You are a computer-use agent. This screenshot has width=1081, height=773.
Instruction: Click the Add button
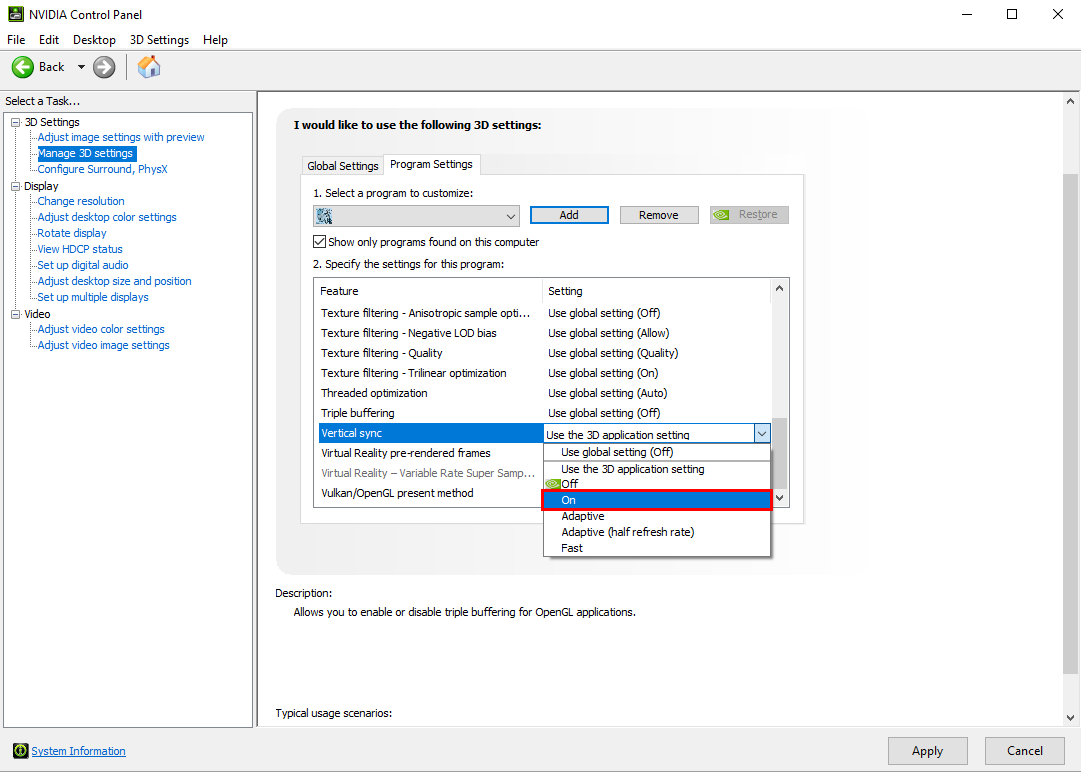click(569, 215)
